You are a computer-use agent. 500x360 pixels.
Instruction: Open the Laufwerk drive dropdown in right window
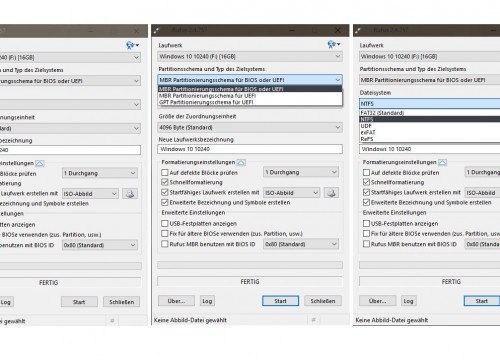pos(429,56)
